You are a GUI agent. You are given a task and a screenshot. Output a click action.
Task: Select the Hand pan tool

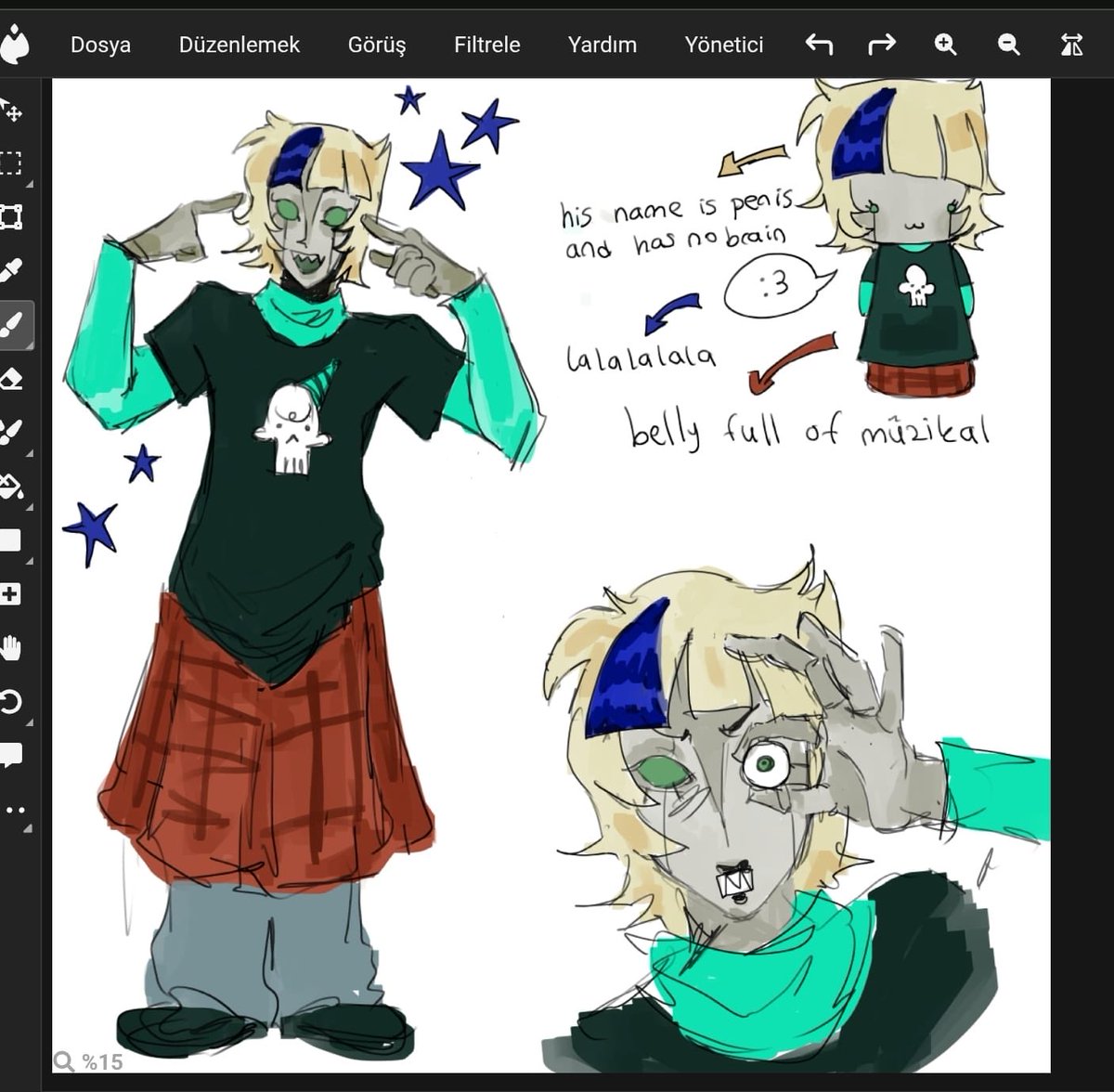click(x=11, y=648)
